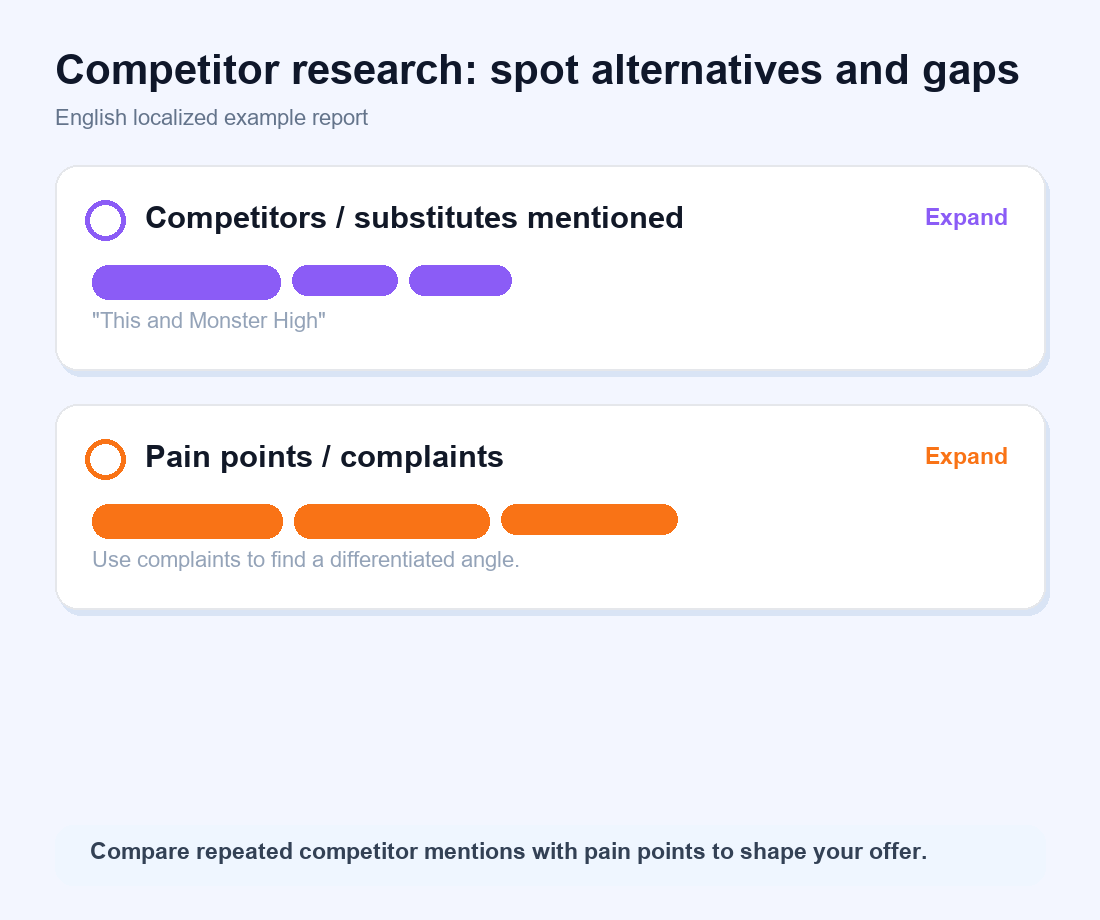Image resolution: width=1100 pixels, height=920 pixels.
Task: Click the Pain points / complaints heading
Action: (324, 457)
